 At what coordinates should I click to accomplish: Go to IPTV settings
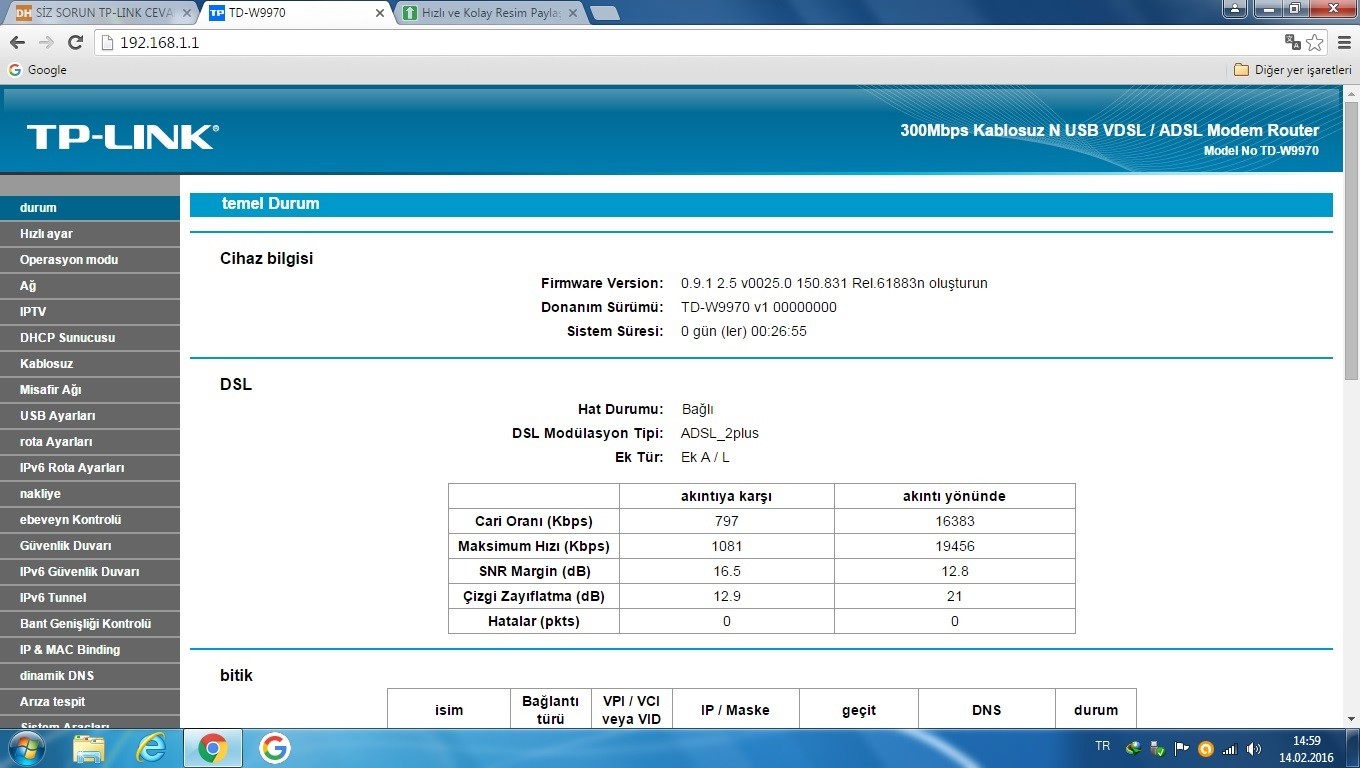[90, 311]
